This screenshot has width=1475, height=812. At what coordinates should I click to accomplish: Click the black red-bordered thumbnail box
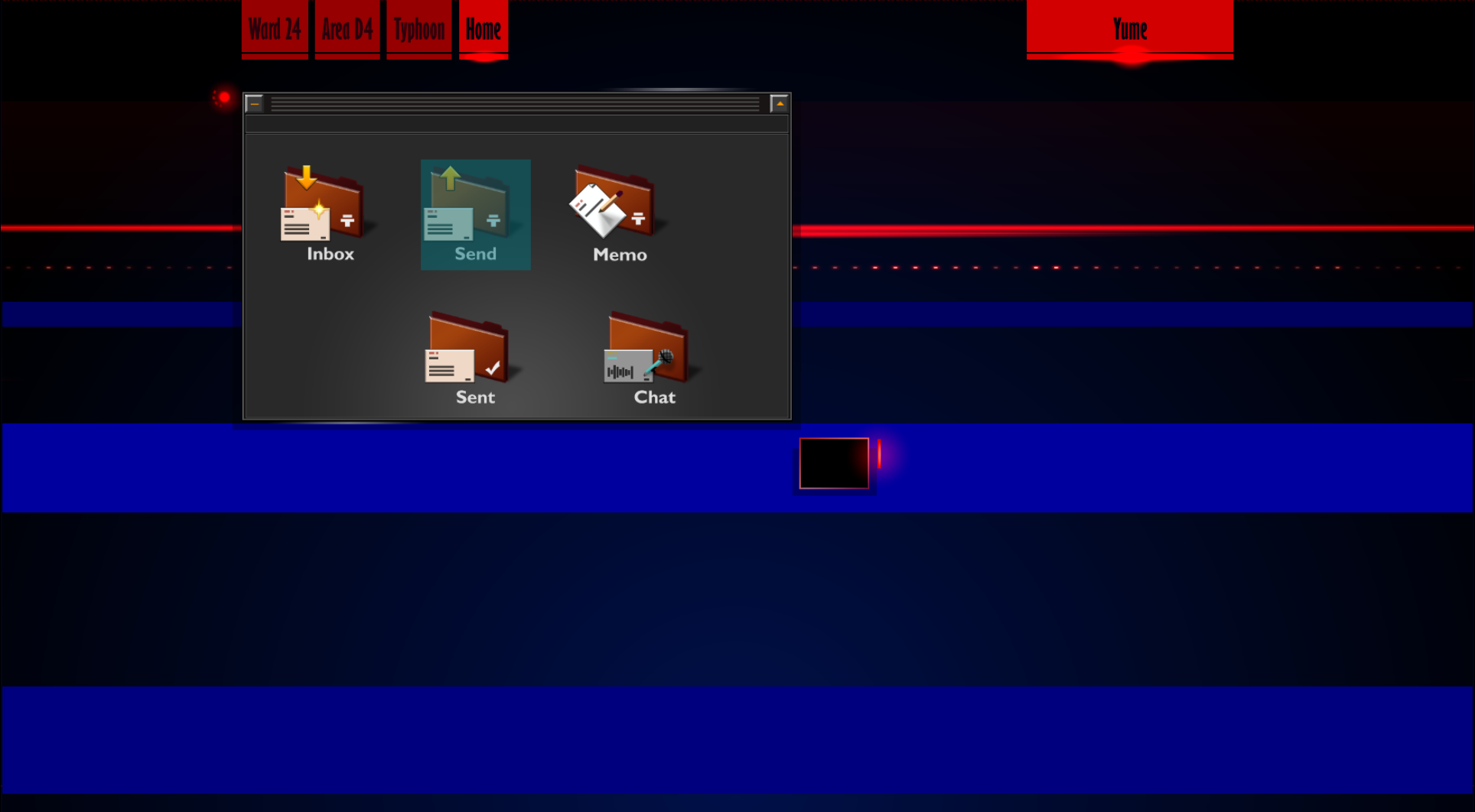834,463
